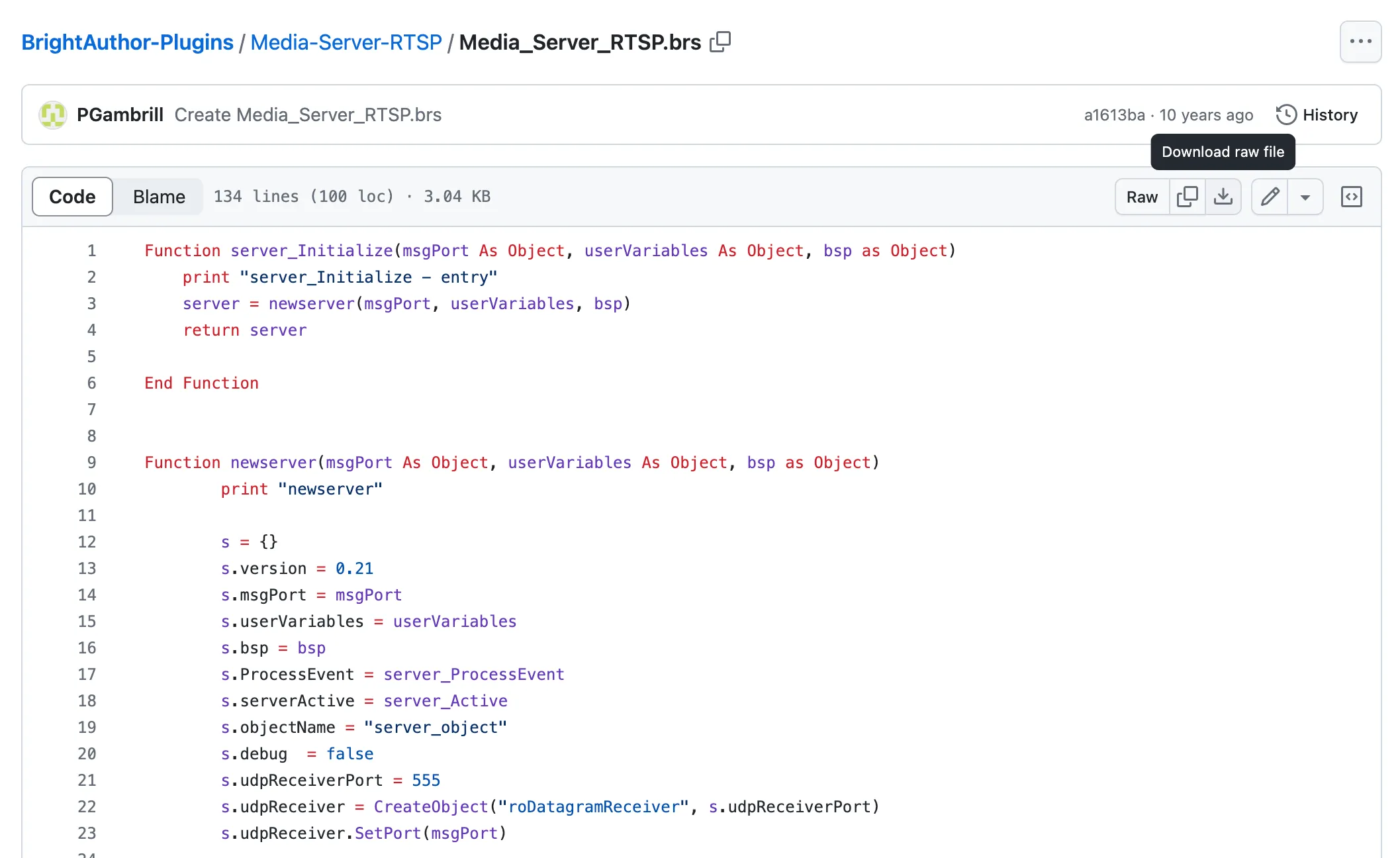Click "roDatagramReceiver" string
The image size is (1400, 858).
(593, 807)
